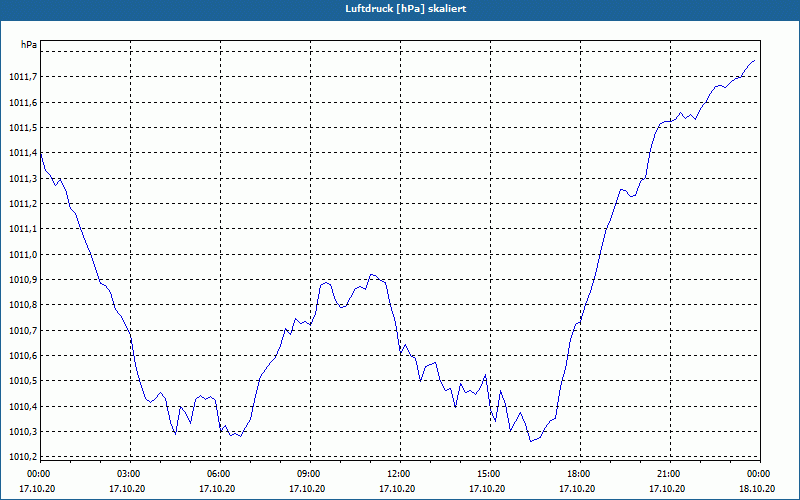Click the 00:00 label dated 17.10.20
Screen dimensions: 800x500
click(38, 474)
